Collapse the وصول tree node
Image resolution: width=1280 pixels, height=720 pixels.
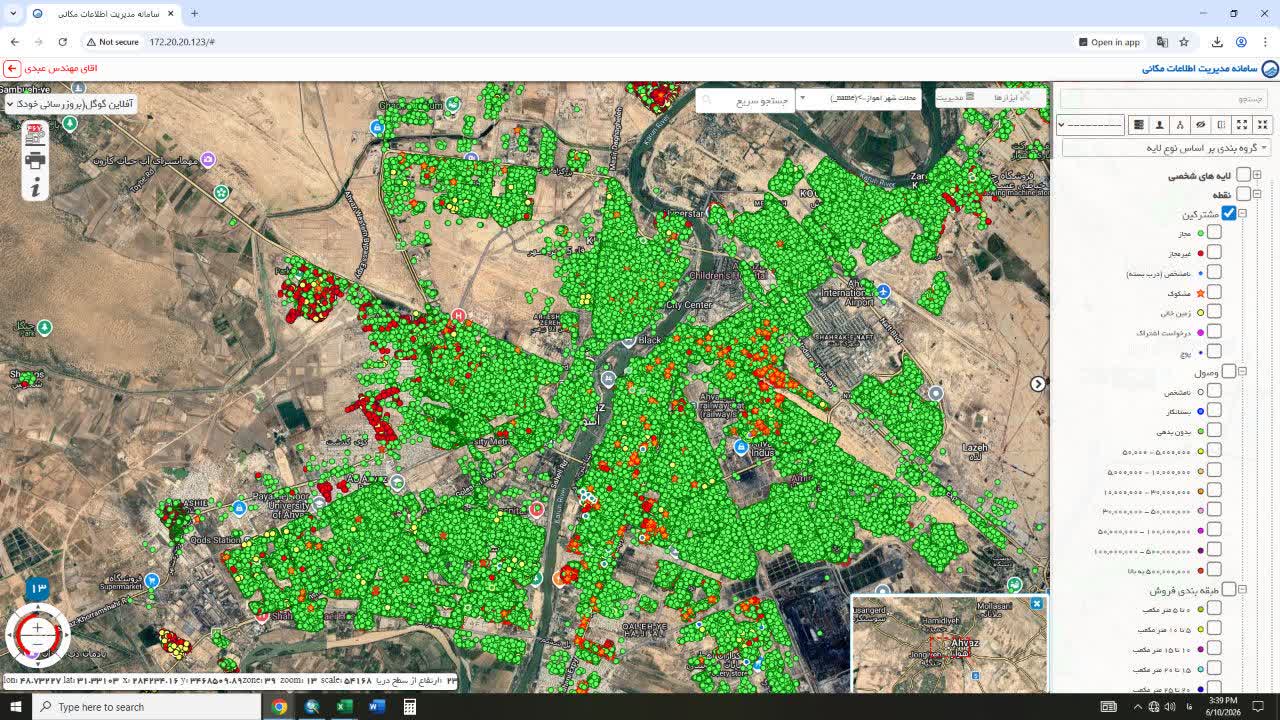1243,371
